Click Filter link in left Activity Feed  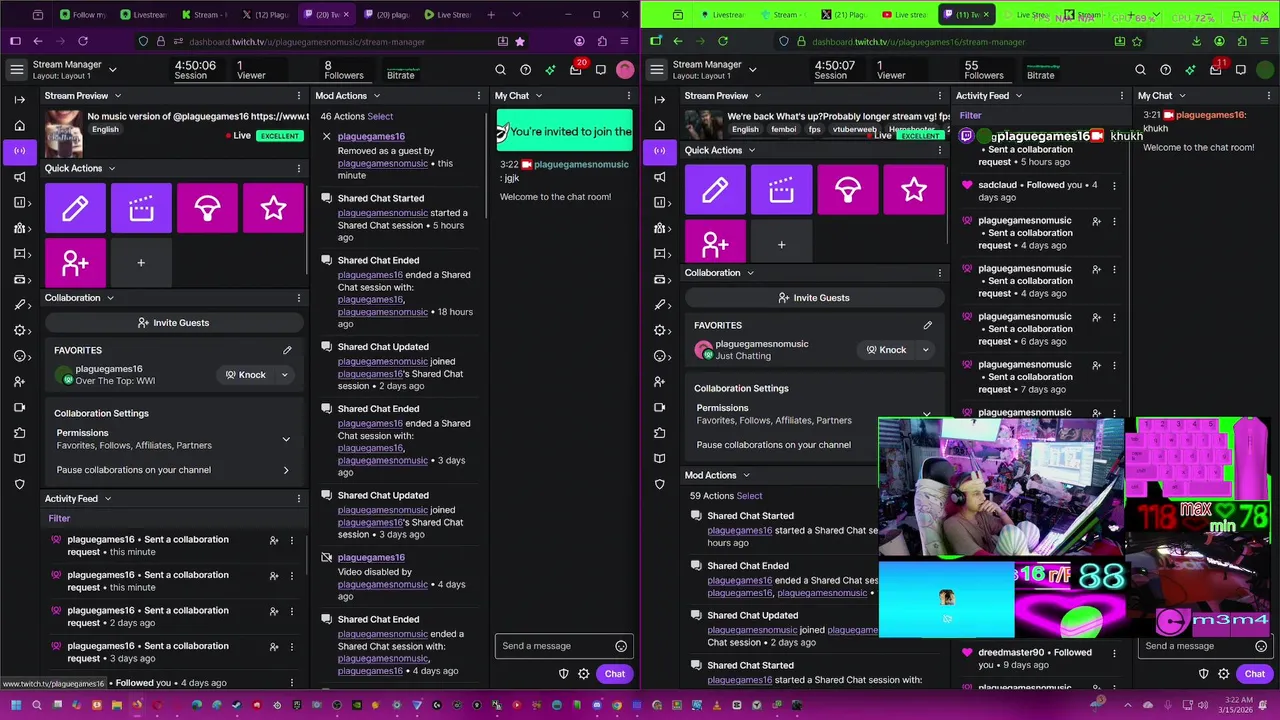(59, 518)
